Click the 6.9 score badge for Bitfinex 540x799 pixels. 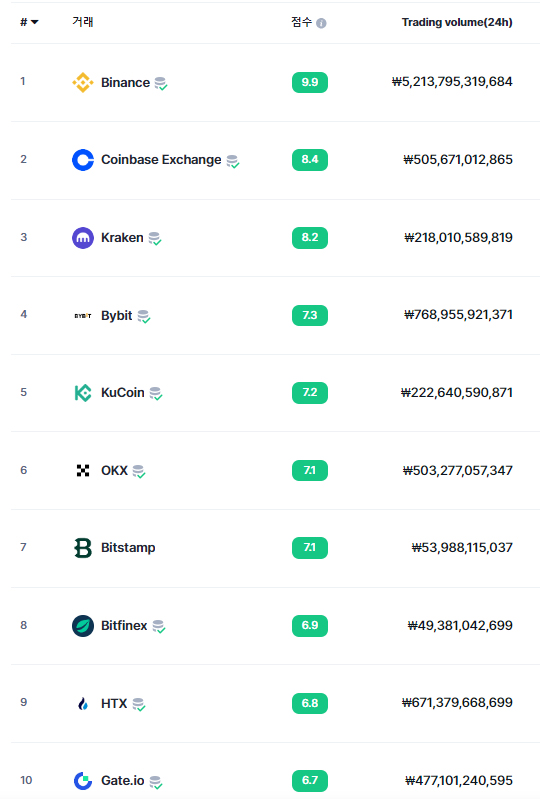310,626
